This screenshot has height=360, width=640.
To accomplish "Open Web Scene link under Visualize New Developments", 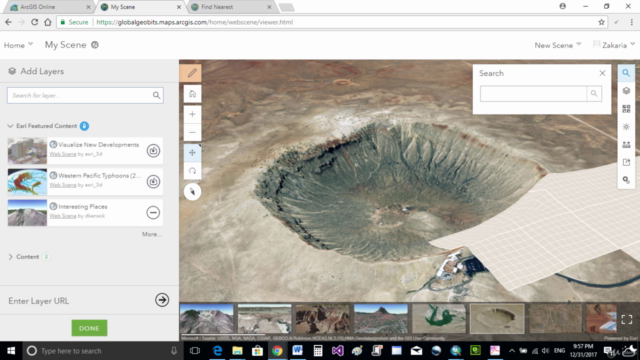I will pos(63,154).
